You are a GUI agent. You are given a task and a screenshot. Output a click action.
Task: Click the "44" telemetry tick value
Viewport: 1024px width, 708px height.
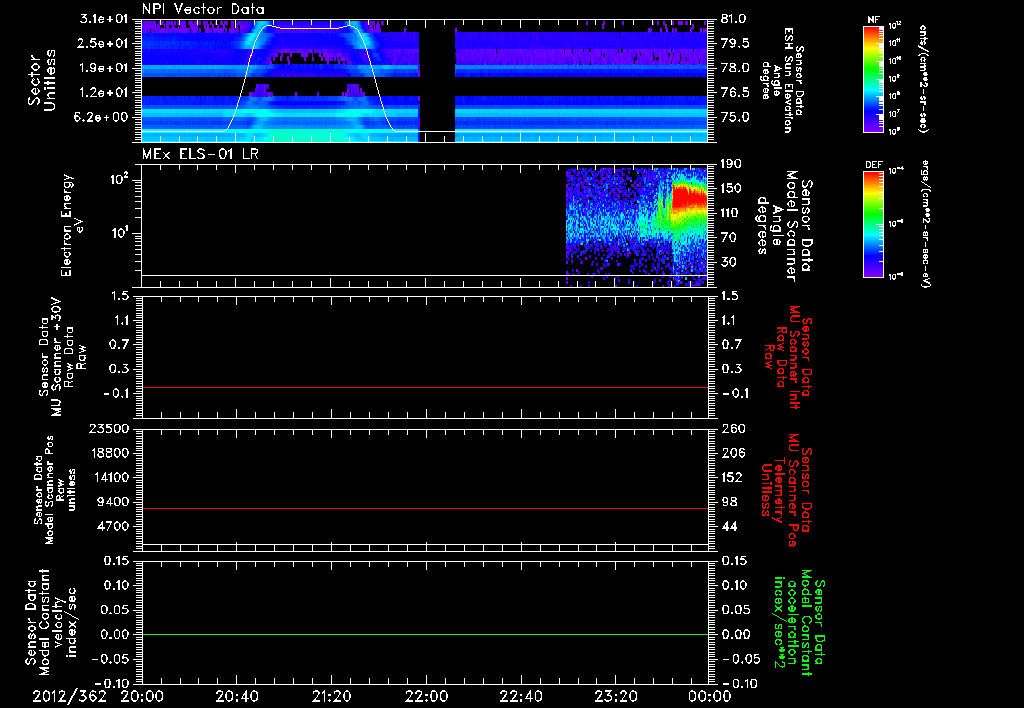(x=728, y=526)
